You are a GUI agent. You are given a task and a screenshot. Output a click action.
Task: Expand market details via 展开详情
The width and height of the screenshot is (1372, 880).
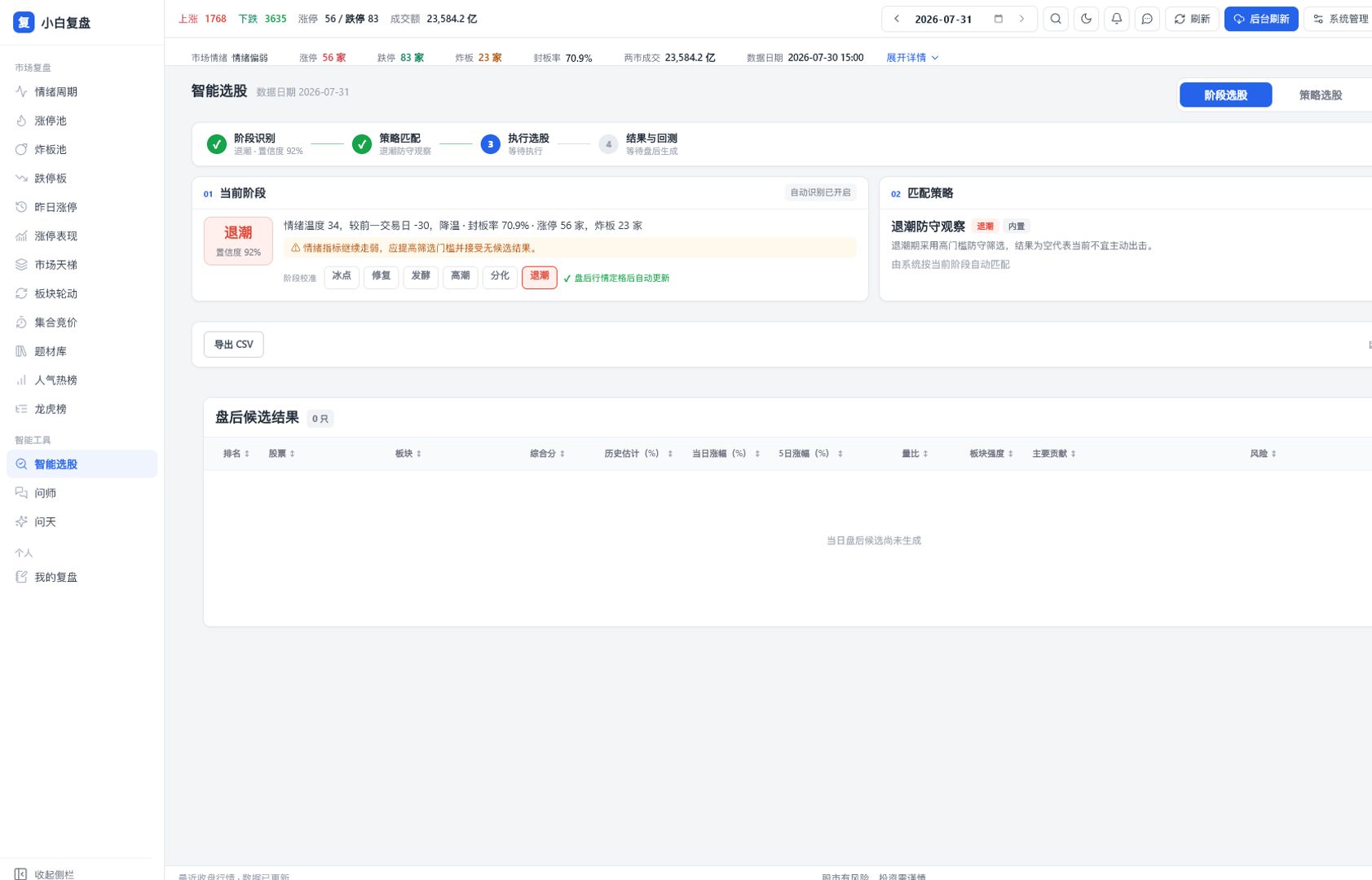tap(912, 58)
